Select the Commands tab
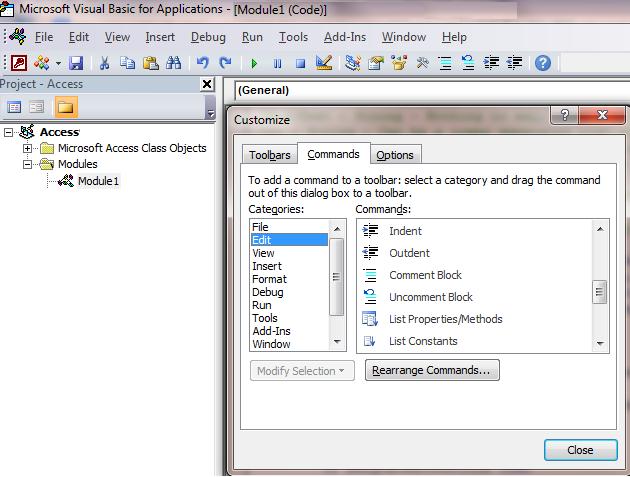The width and height of the screenshot is (630, 477). point(333,154)
